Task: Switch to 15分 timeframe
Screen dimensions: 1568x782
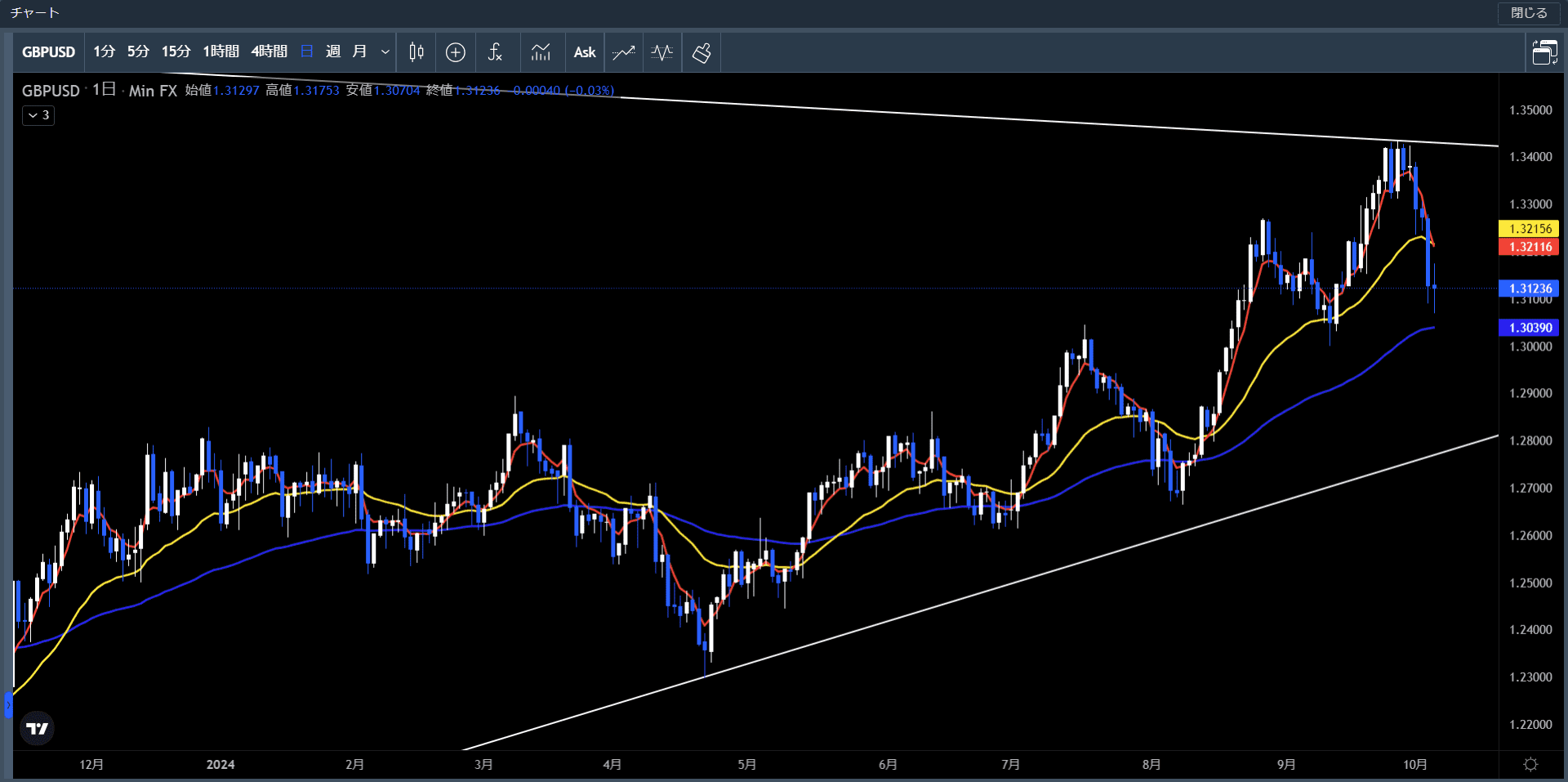Action: [176, 51]
